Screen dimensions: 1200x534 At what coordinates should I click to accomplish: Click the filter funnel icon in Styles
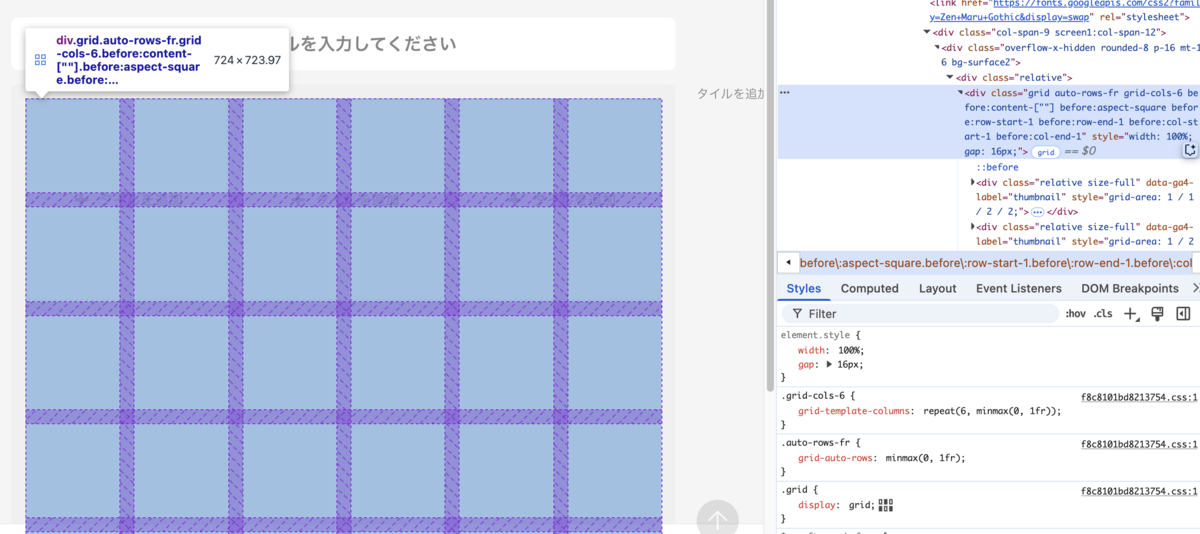(x=797, y=314)
